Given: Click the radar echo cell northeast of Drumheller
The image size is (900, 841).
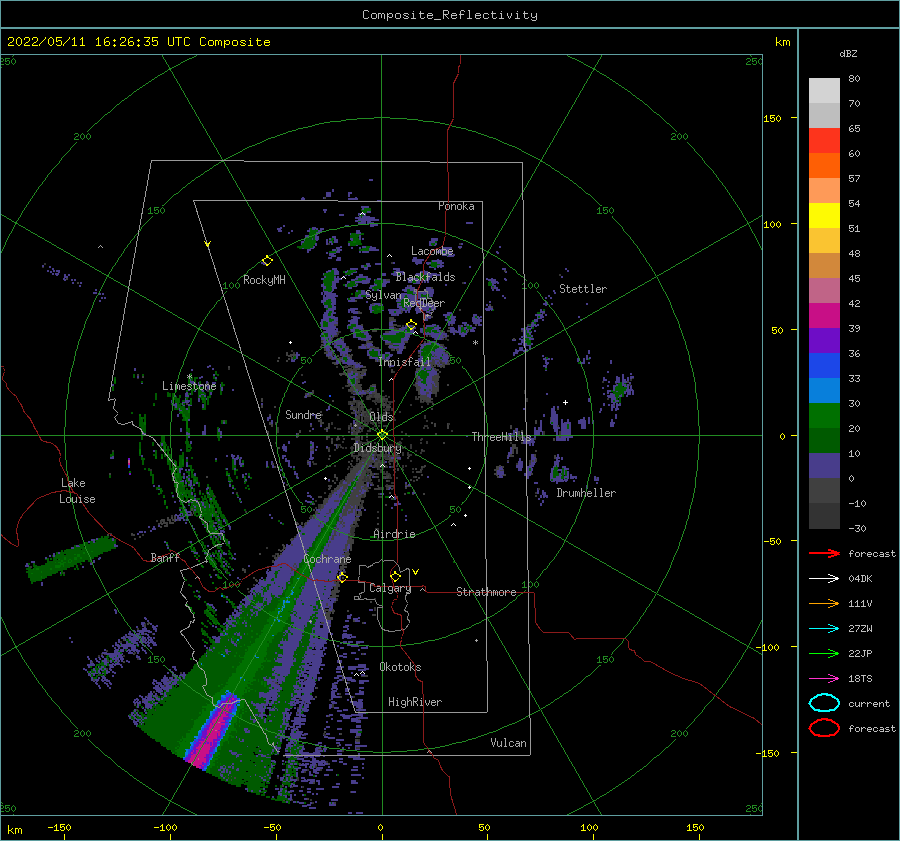Looking at the screenshot, I should click(619, 390).
